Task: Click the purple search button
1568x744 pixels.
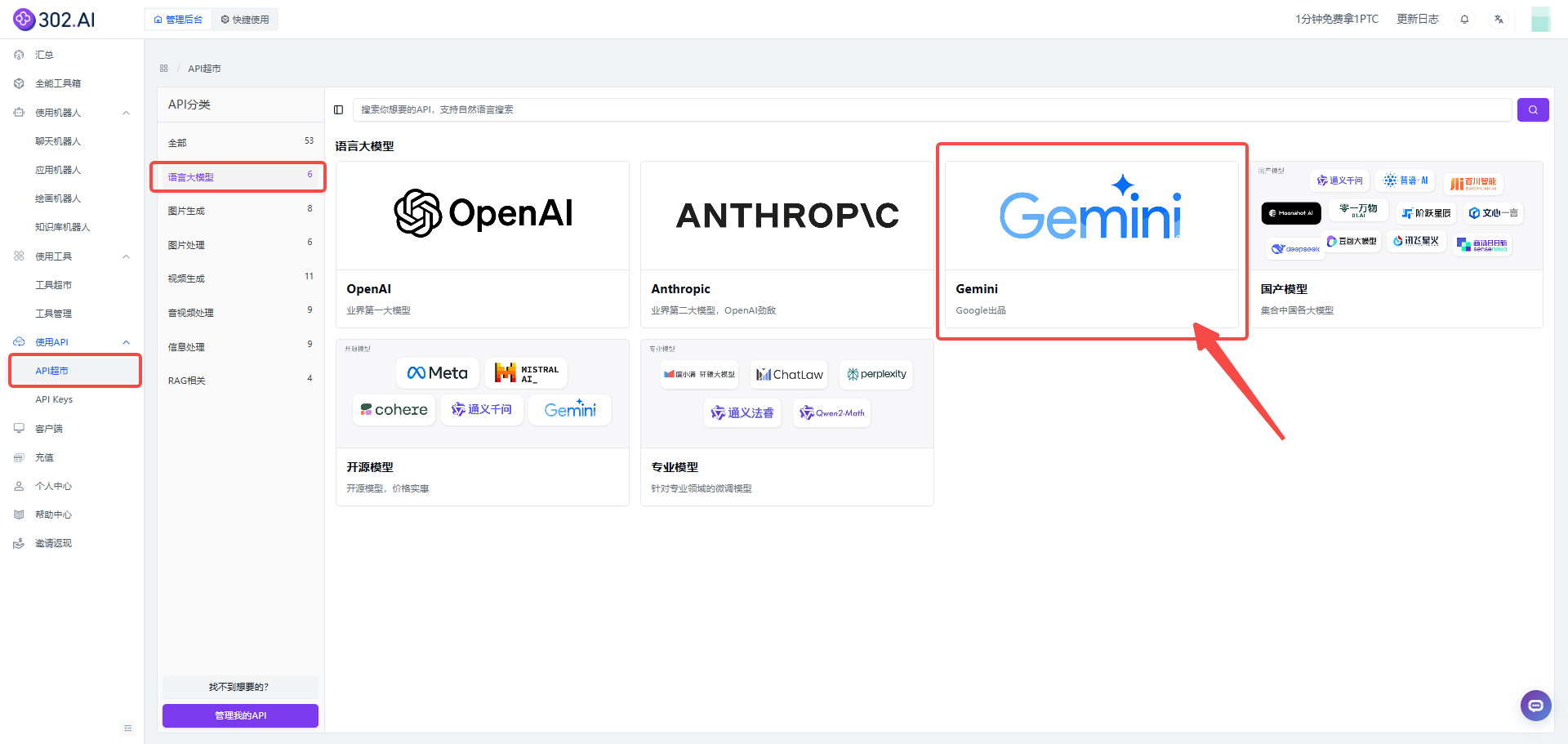Action: 1533,109
